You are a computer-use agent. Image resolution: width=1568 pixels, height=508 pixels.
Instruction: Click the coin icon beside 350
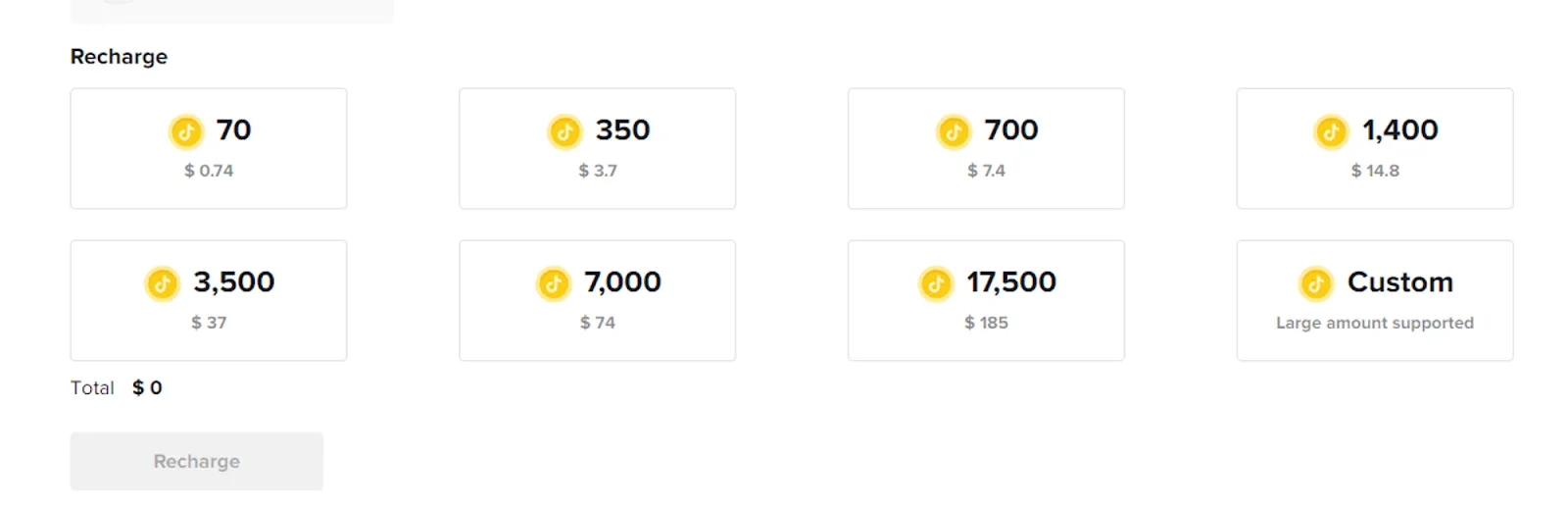pyautogui.click(x=564, y=131)
